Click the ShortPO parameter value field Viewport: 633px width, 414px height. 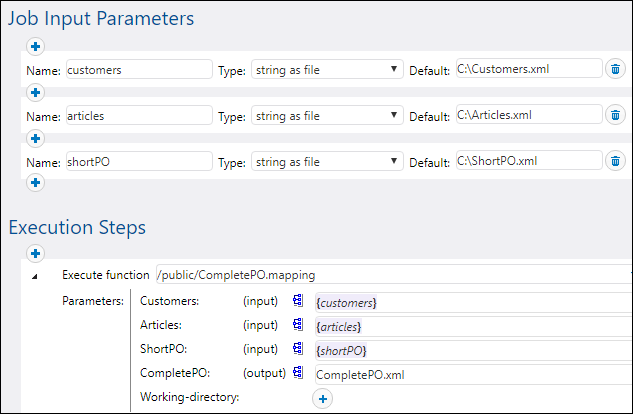click(472, 350)
